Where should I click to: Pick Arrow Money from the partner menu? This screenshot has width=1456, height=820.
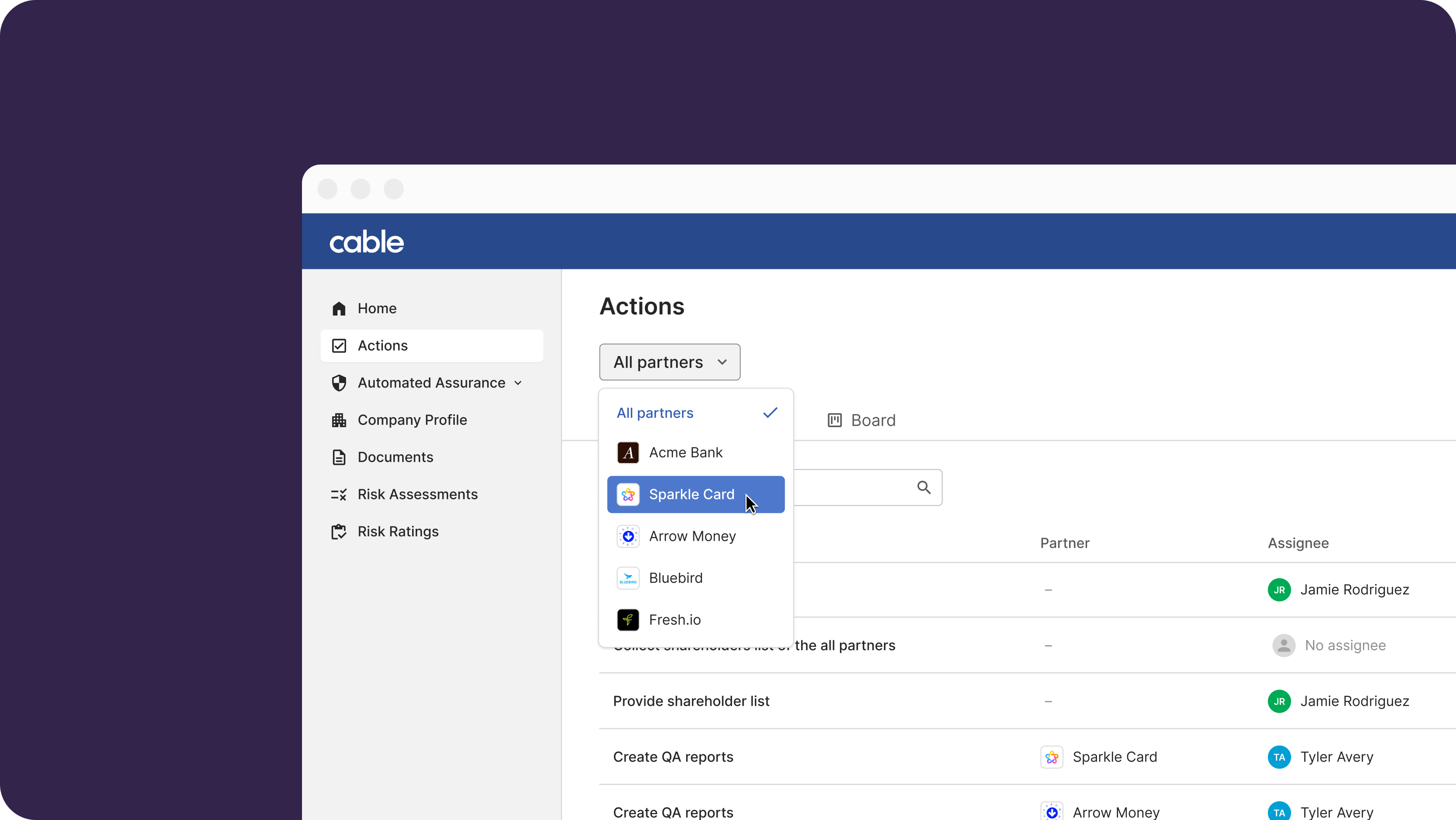click(692, 536)
